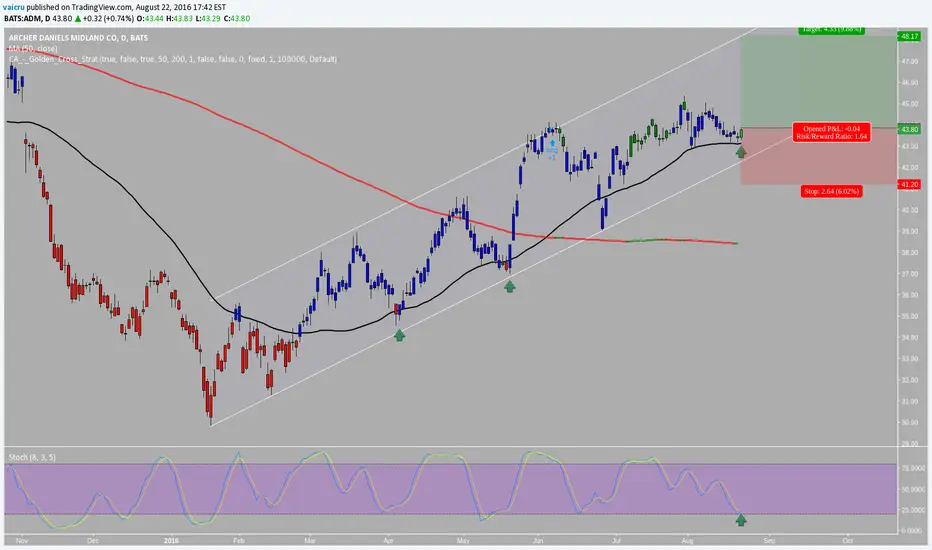Click the May label on the time axis
Screen dimensions: 932x550
(x=463, y=541)
